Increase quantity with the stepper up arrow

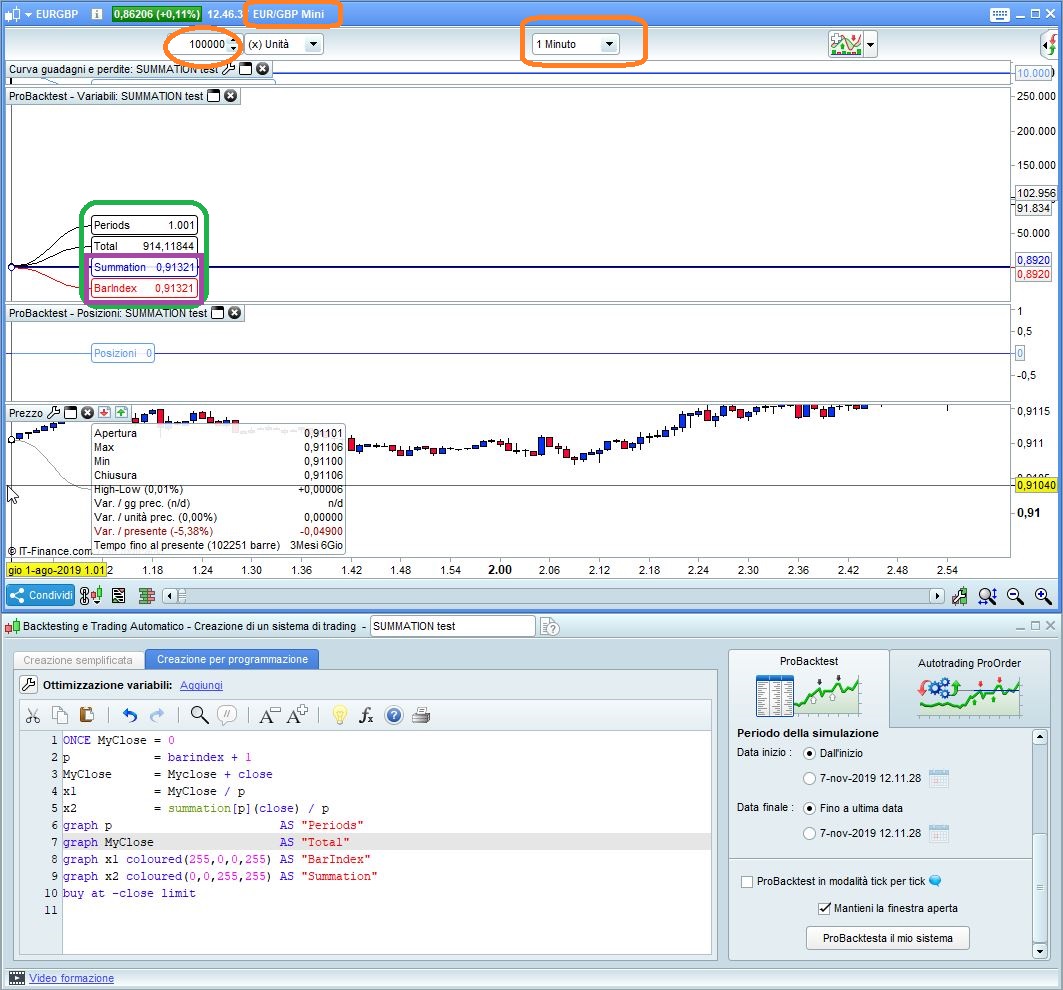click(x=233, y=40)
